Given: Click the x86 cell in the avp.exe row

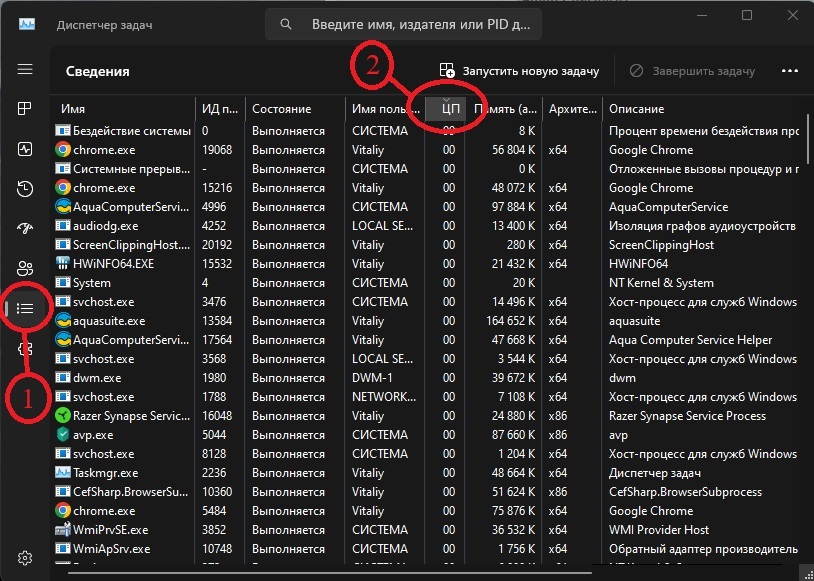Looking at the screenshot, I should (558, 435).
